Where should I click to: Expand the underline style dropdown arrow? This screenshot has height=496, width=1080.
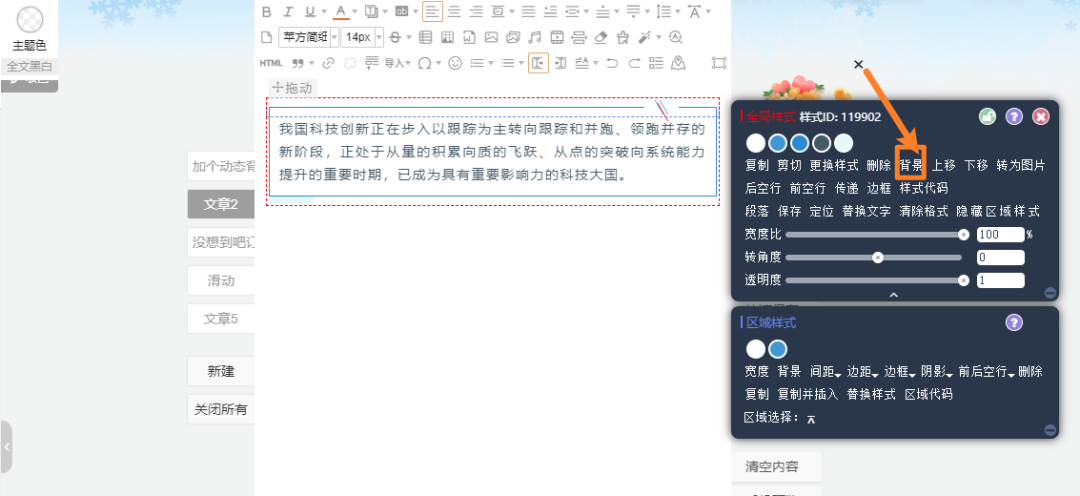coord(323,11)
